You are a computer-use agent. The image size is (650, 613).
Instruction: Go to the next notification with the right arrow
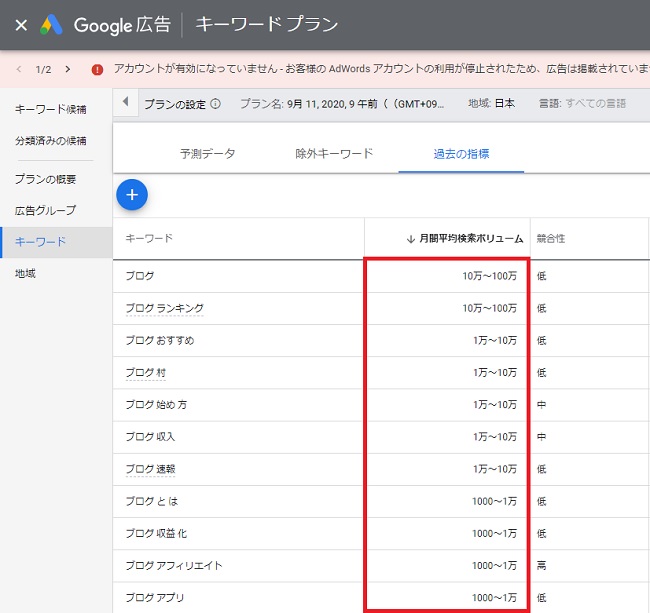click(68, 69)
